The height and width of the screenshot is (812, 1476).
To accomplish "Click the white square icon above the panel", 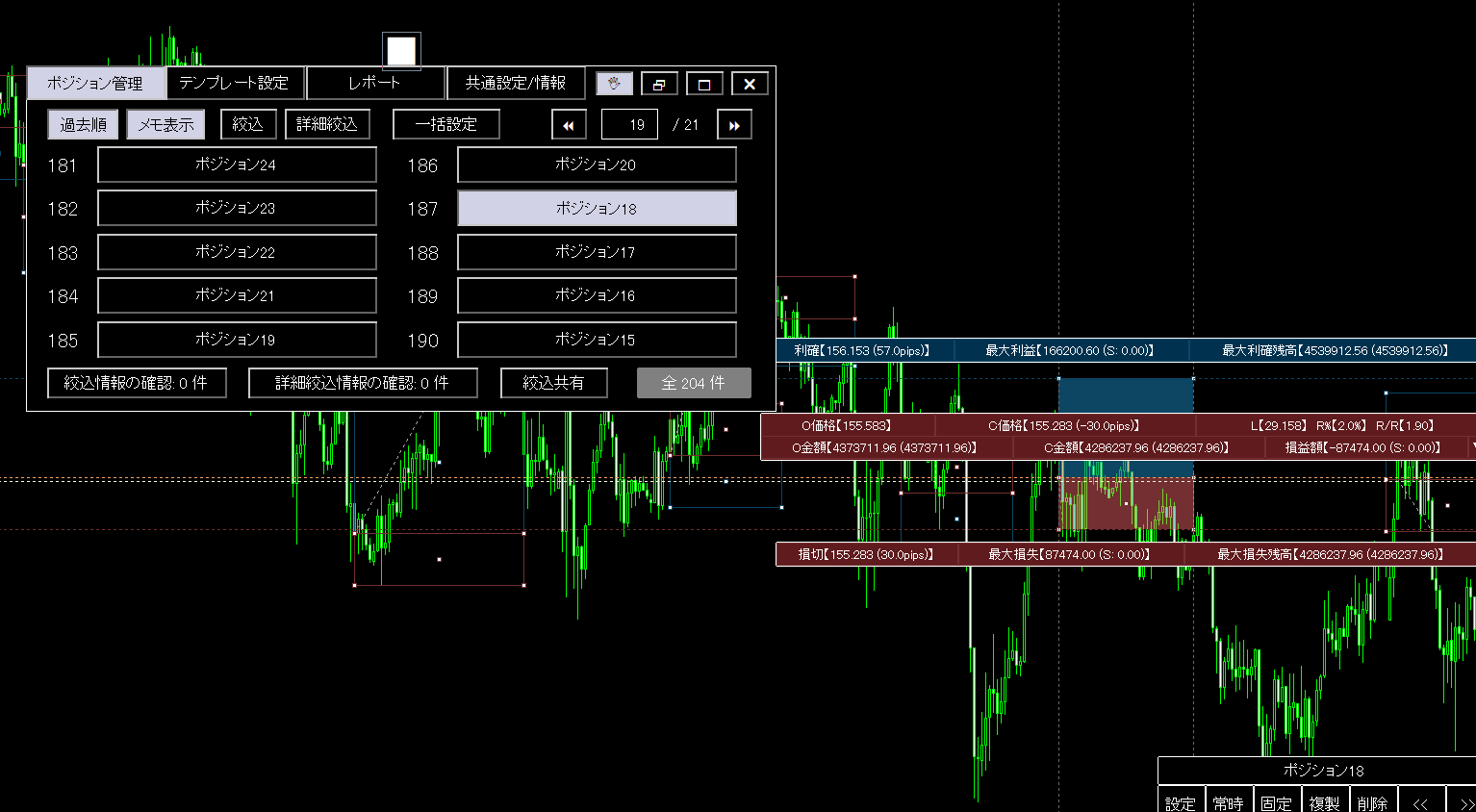I will (401, 50).
